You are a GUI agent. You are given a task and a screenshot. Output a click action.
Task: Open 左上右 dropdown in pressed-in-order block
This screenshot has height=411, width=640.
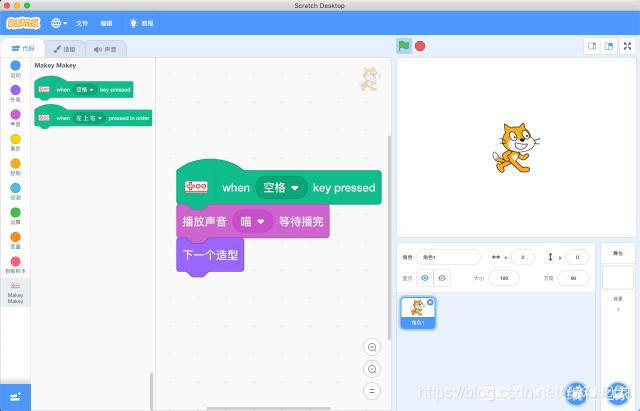tap(89, 118)
